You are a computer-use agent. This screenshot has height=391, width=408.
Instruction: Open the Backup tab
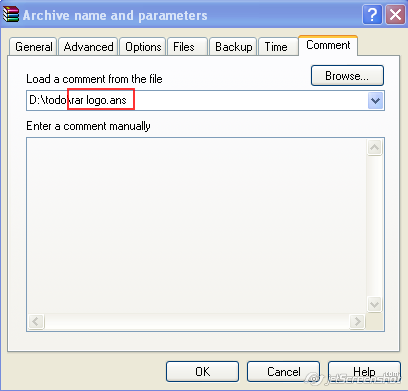pyautogui.click(x=233, y=47)
